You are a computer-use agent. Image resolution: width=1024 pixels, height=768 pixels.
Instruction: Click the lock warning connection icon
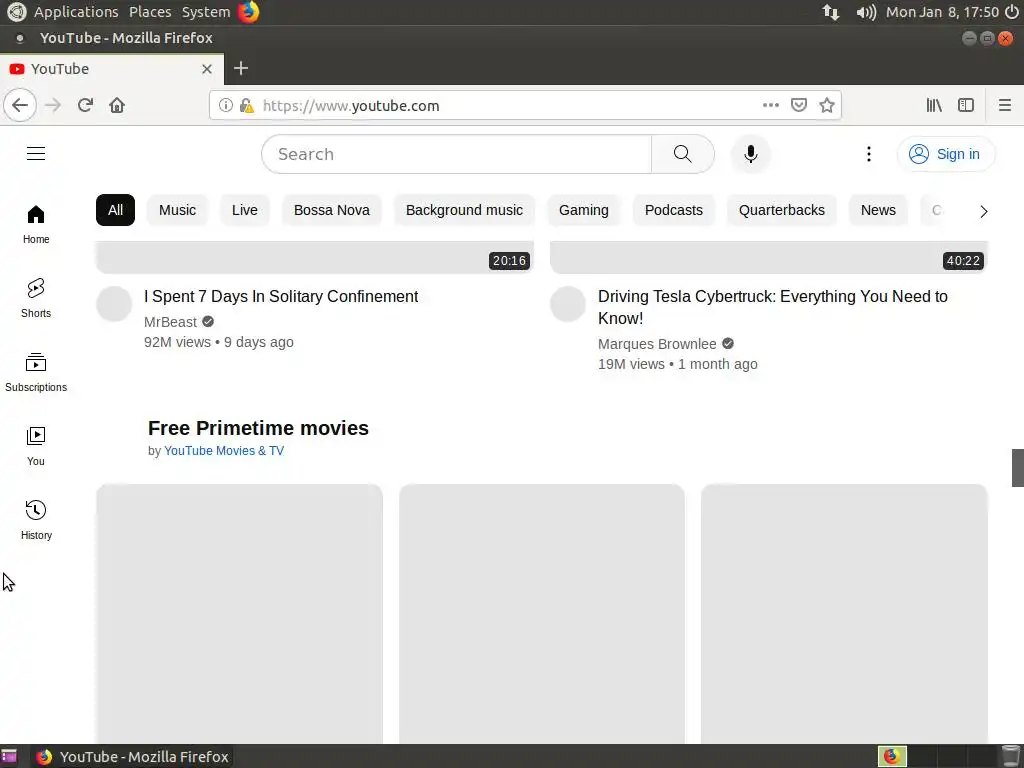pos(247,105)
